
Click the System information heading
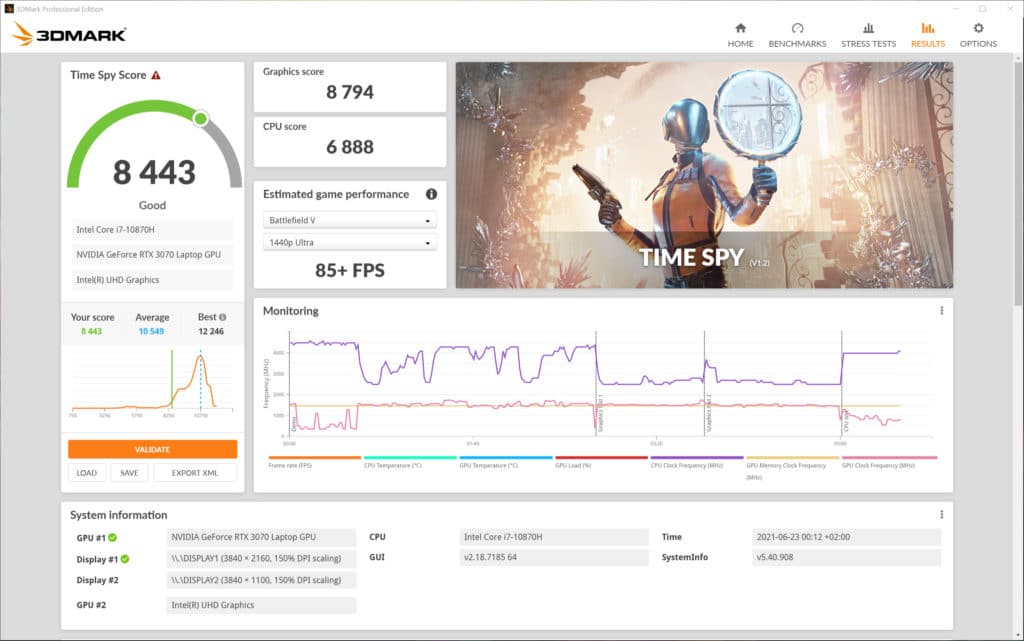pyautogui.click(x=118, y=515)
